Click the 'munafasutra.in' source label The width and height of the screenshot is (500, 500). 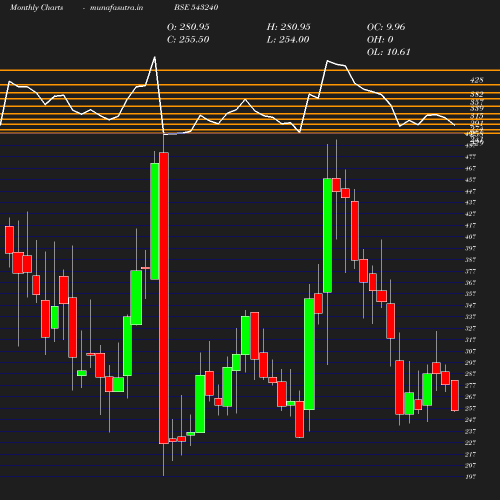[116, 8]
